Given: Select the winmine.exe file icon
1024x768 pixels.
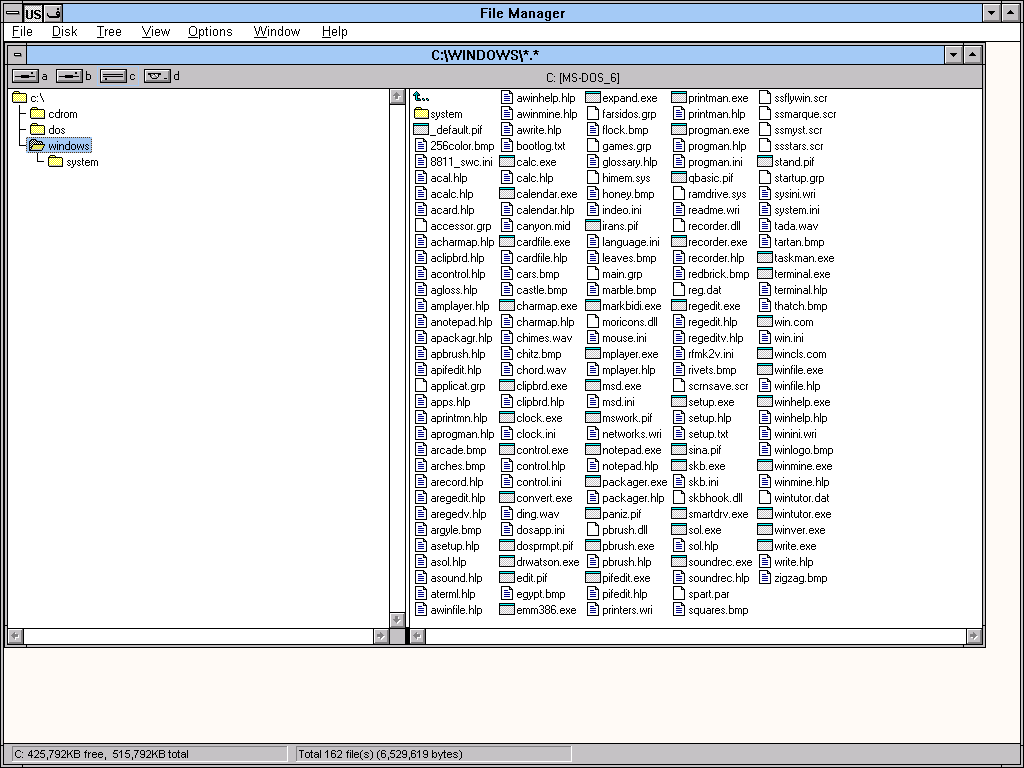Looking at the screenshot, I should [765, 466].
